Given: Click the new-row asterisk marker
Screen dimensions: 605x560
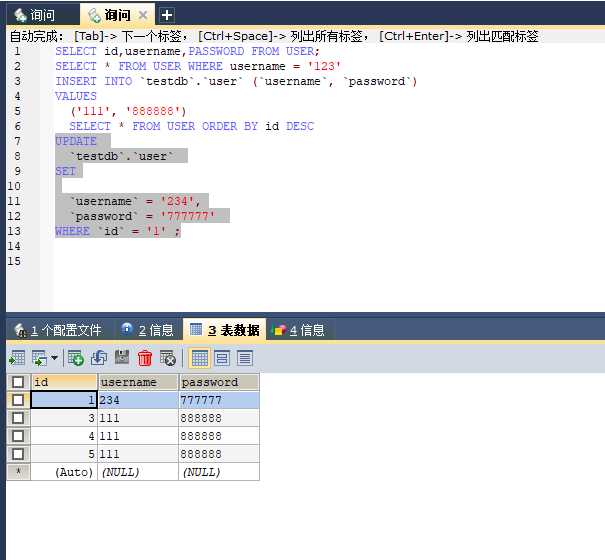Looking at the screenshot, I should click(x=18, y=472).
